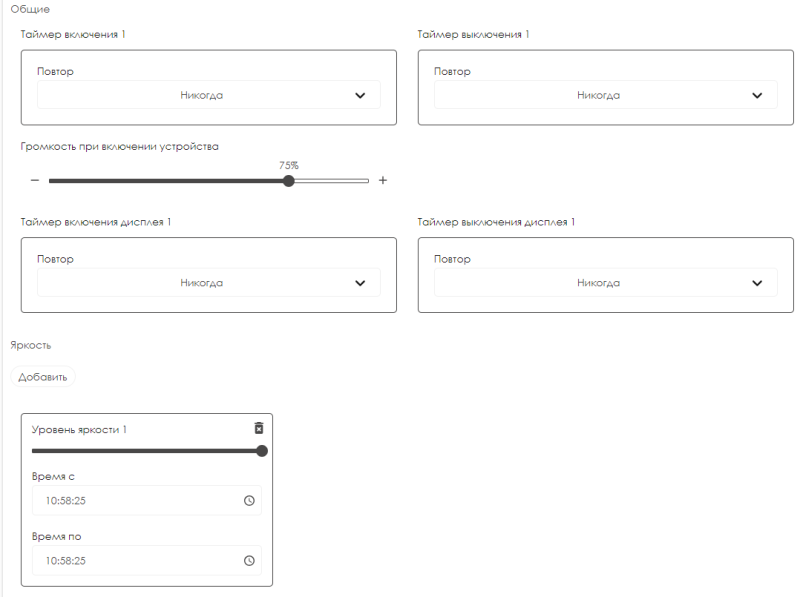Image resolution: width=800 pixels, height=597 pixels.
Task: Increase volume with the plus icon
Action: (x=383, y=181)
